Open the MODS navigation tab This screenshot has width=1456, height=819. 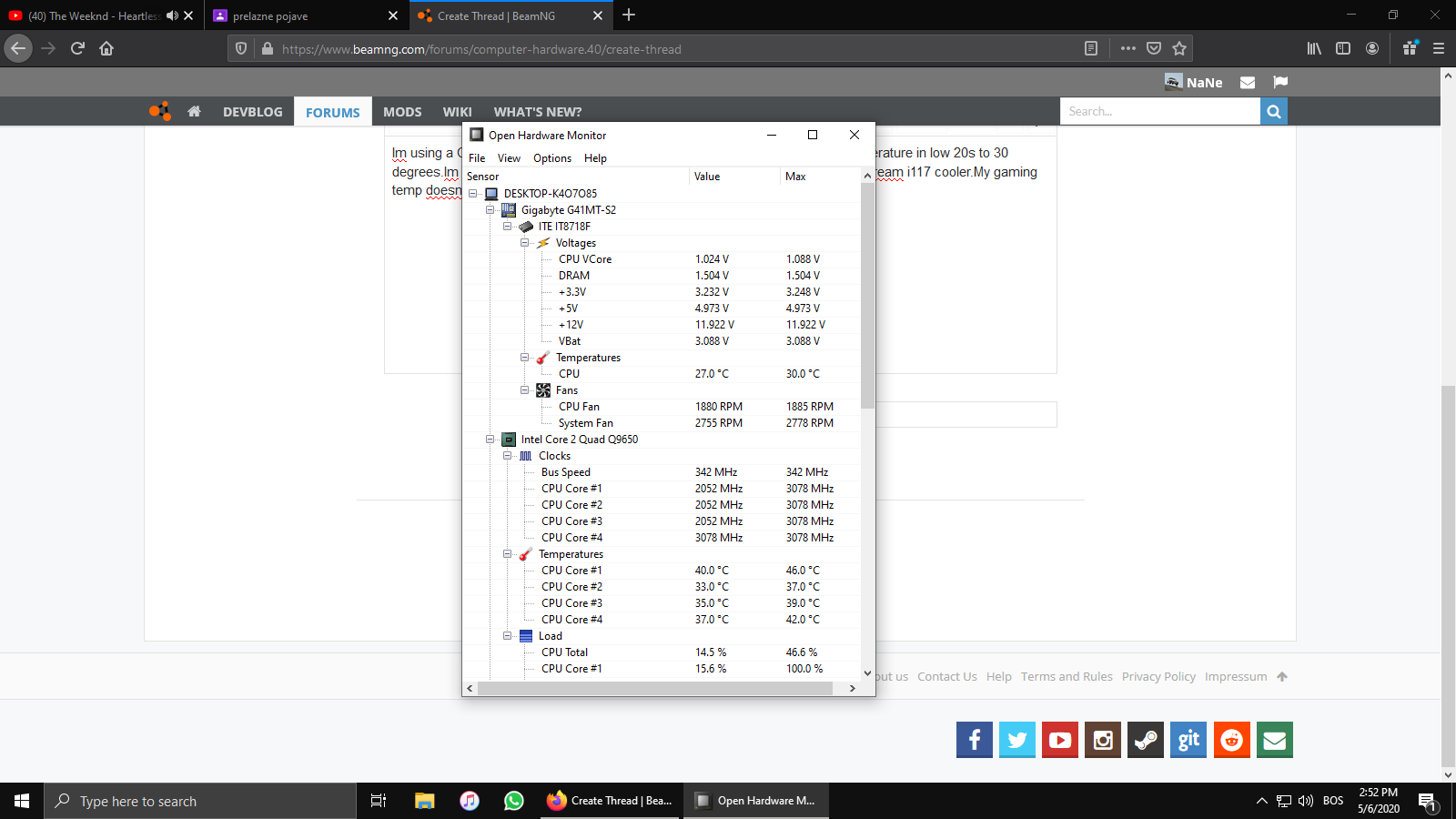point(402,112)
